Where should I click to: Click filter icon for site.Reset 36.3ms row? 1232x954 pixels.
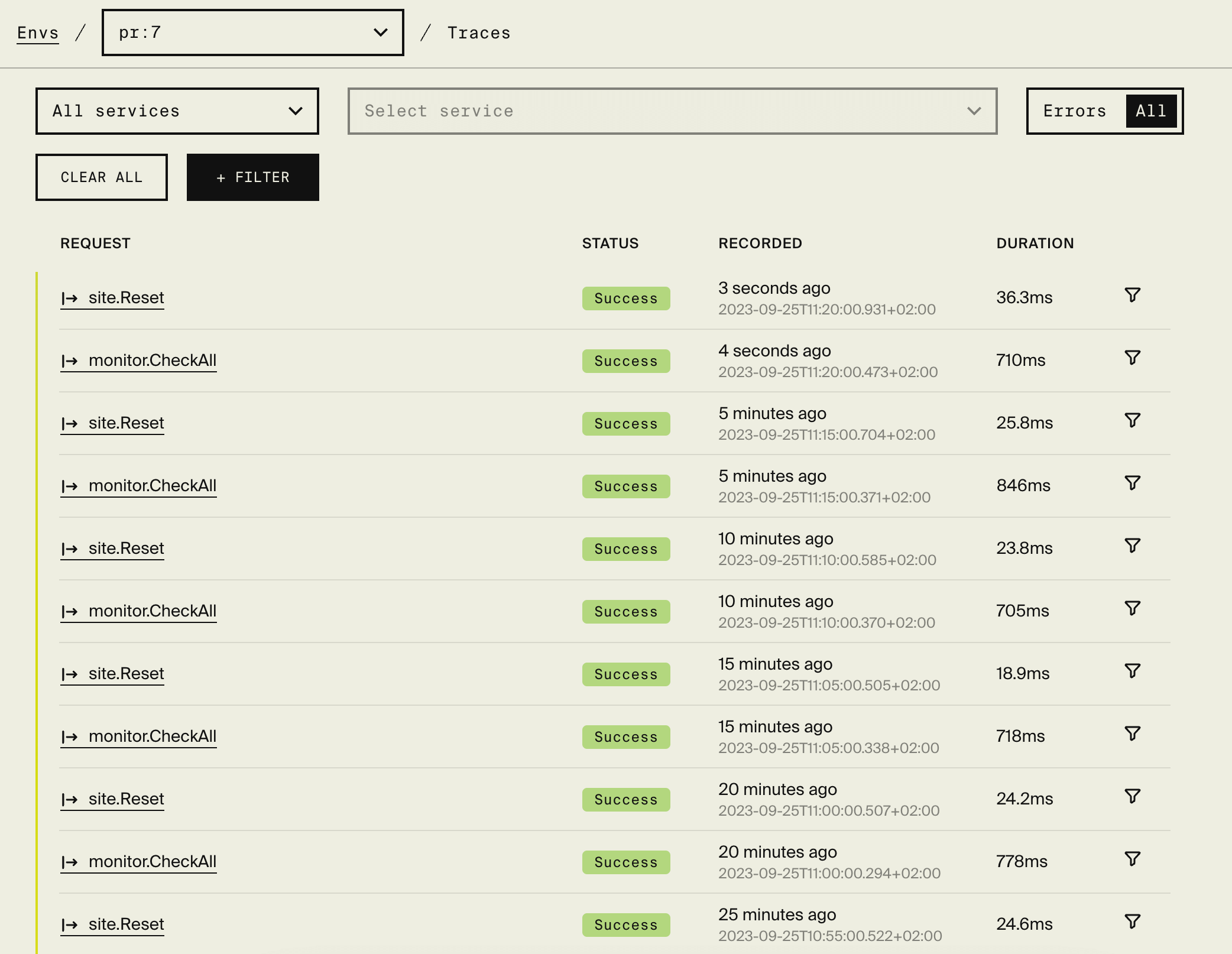tap(1132, 295)
